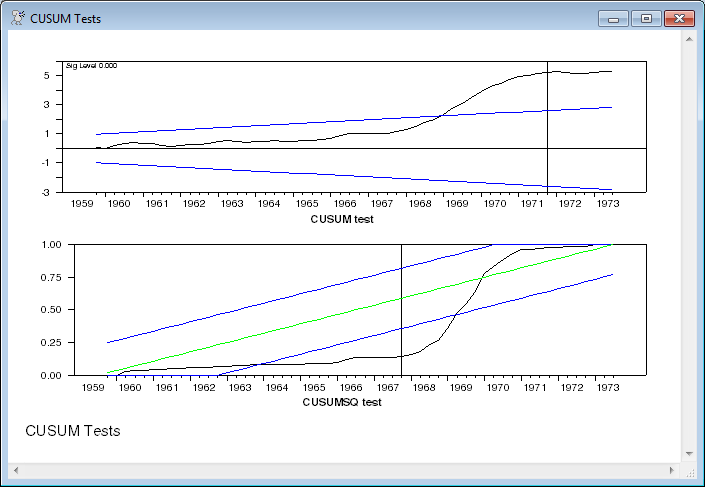The width and height of the screenshot is (705, 487).
Task: Click the 1973 label on CUSUM chart x-axis
Action: pos(607,204)
